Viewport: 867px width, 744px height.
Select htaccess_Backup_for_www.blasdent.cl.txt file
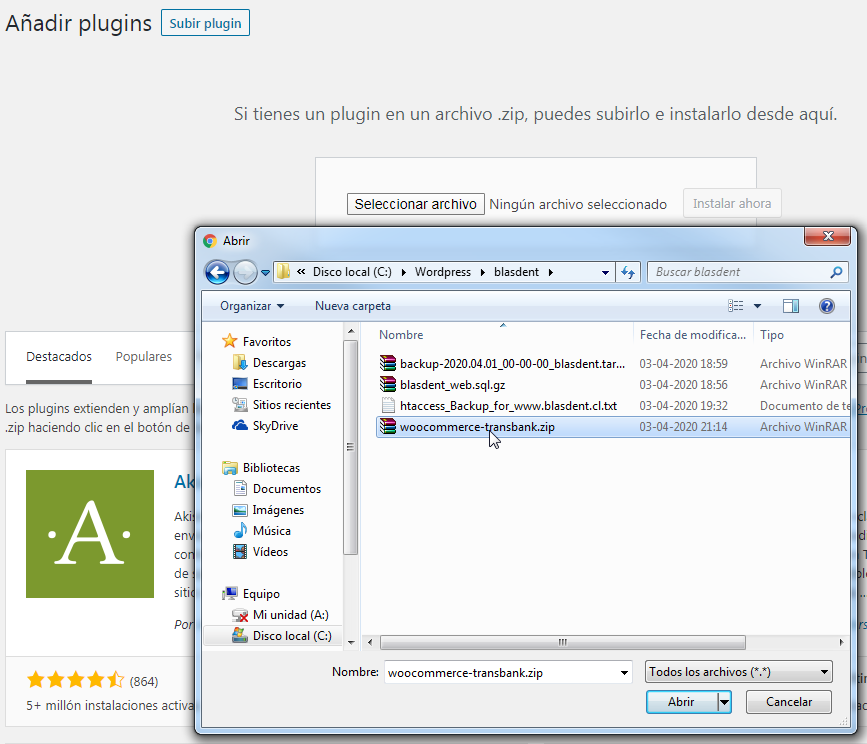[507, 406]
